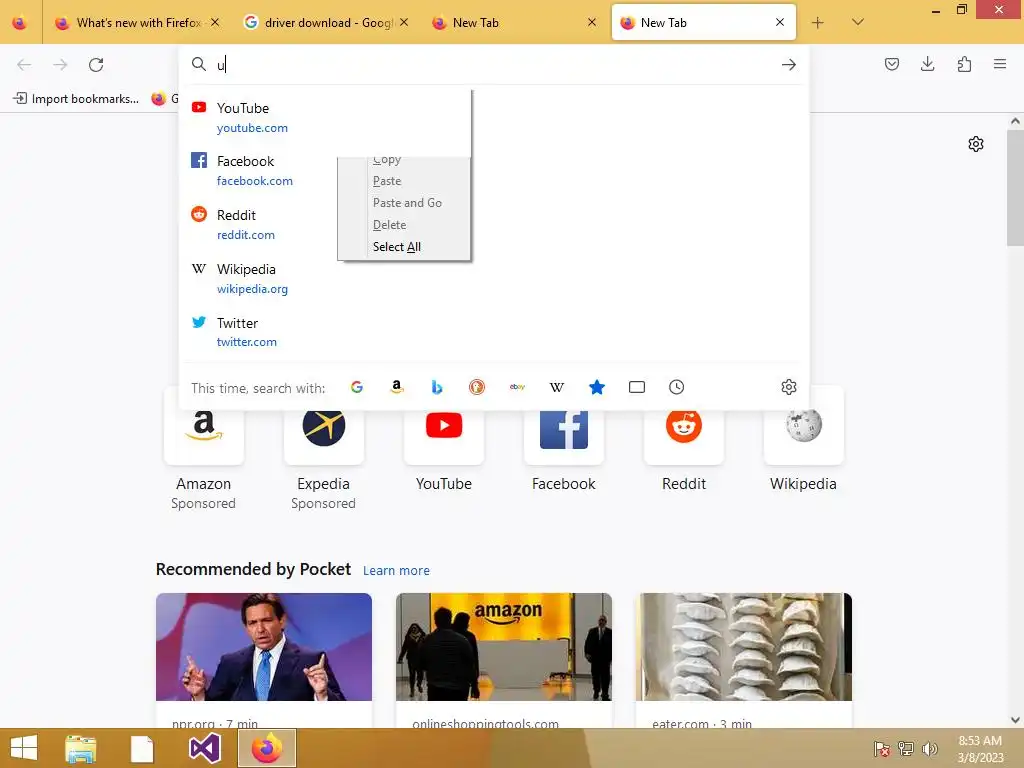Screen dimensions: 1024x768
Task: Open Learn more Pocket link
Action: 396,571
